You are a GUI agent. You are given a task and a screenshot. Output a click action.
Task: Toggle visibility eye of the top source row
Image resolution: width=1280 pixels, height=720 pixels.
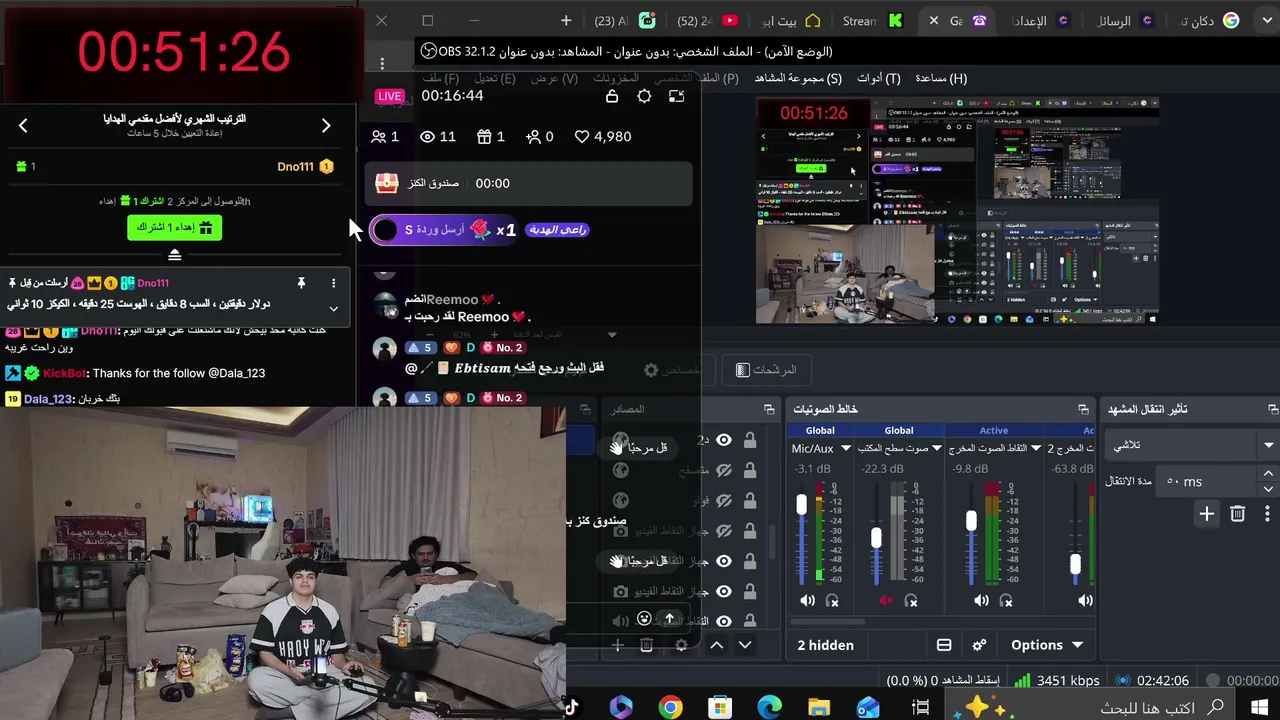724,440
